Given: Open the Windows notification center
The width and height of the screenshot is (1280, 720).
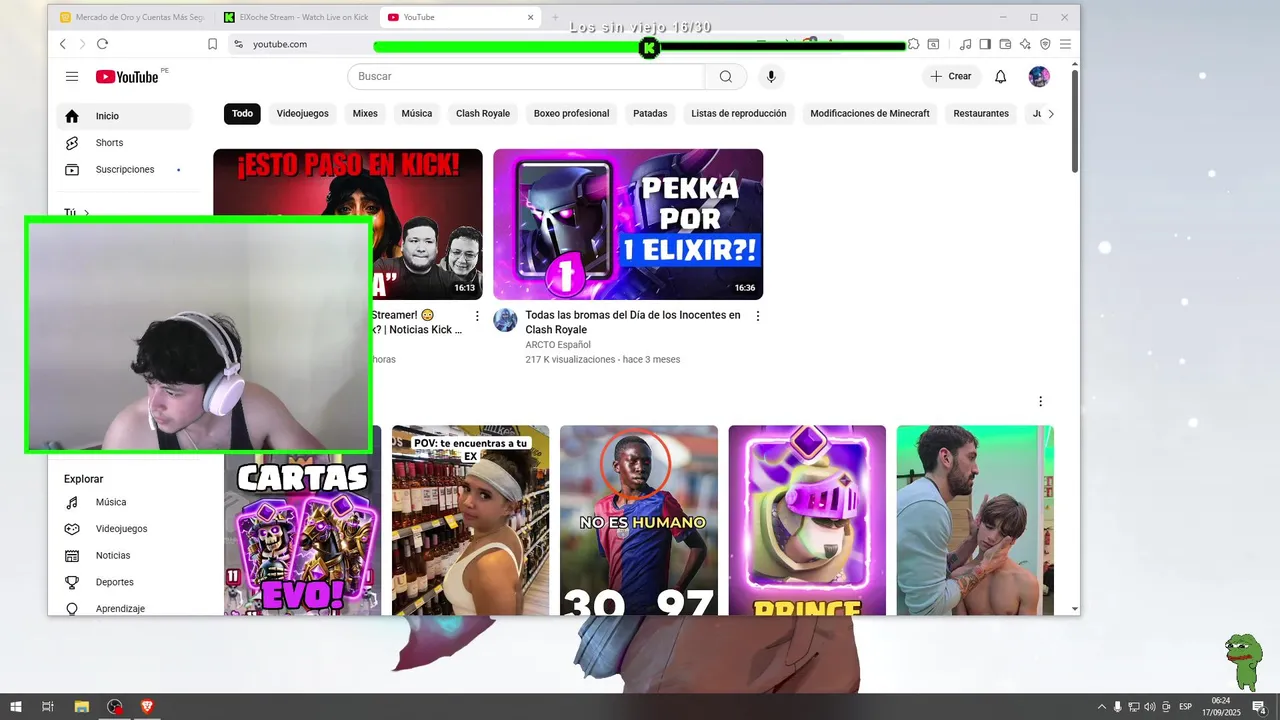Looking at the screenshot, I should (x=1259, y=707).
